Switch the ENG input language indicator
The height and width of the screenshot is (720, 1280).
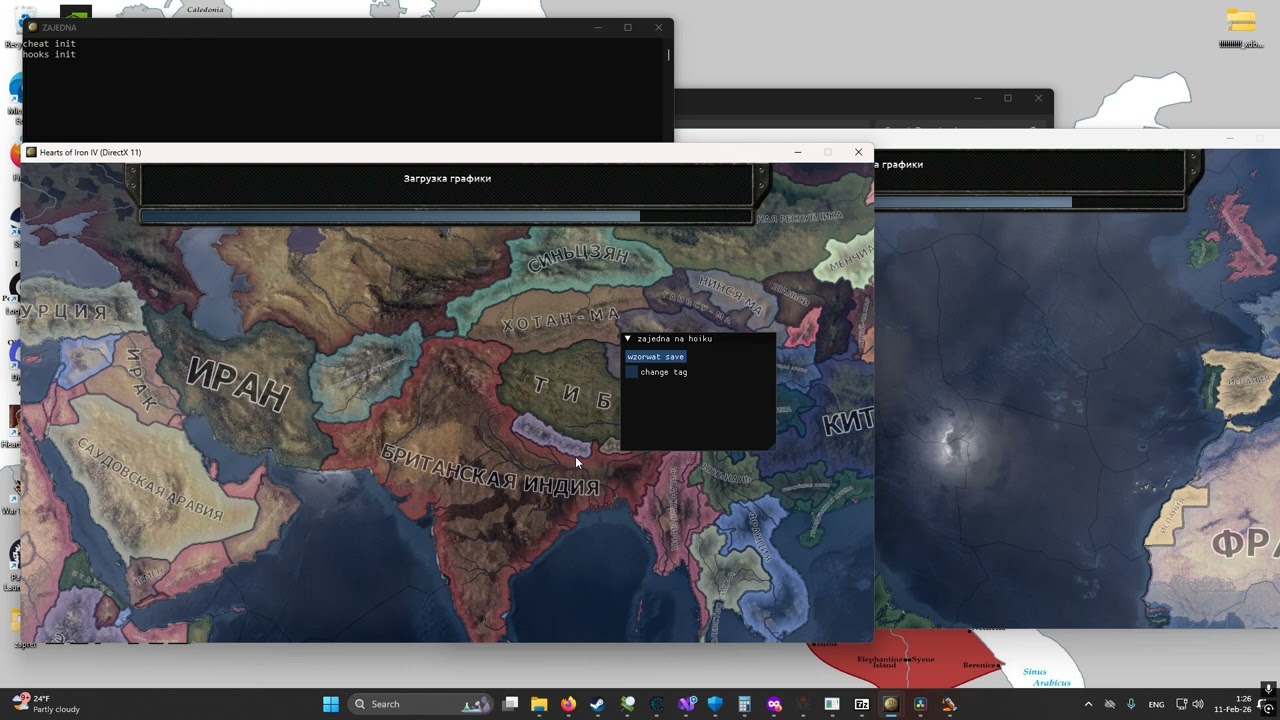pos(1156,704)
